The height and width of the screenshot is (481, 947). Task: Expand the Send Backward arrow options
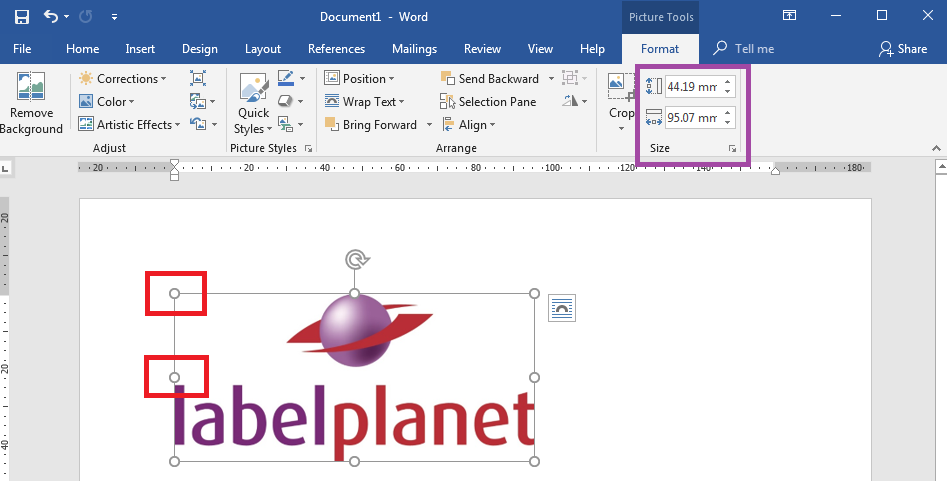pos(551,79)
